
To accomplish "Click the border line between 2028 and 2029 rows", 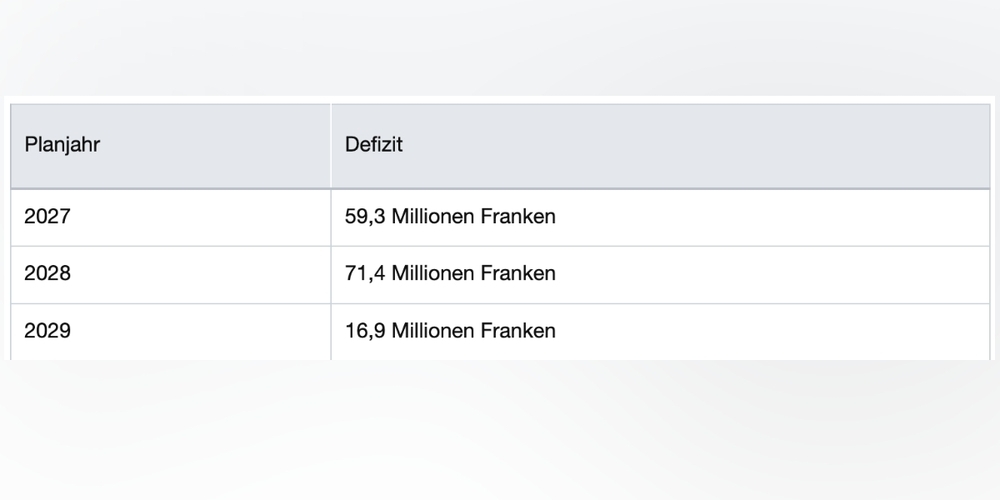I will 500,304.
